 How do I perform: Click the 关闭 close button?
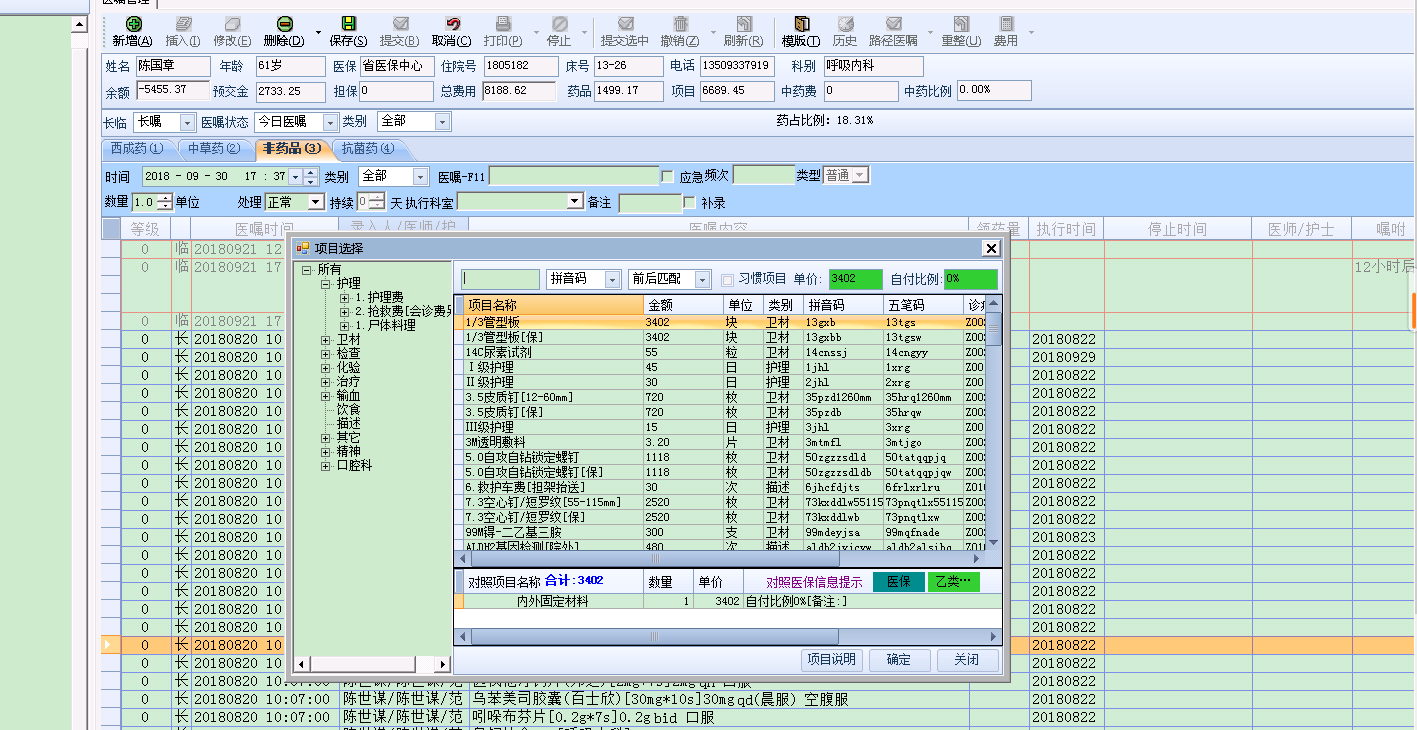pos(967,660)
